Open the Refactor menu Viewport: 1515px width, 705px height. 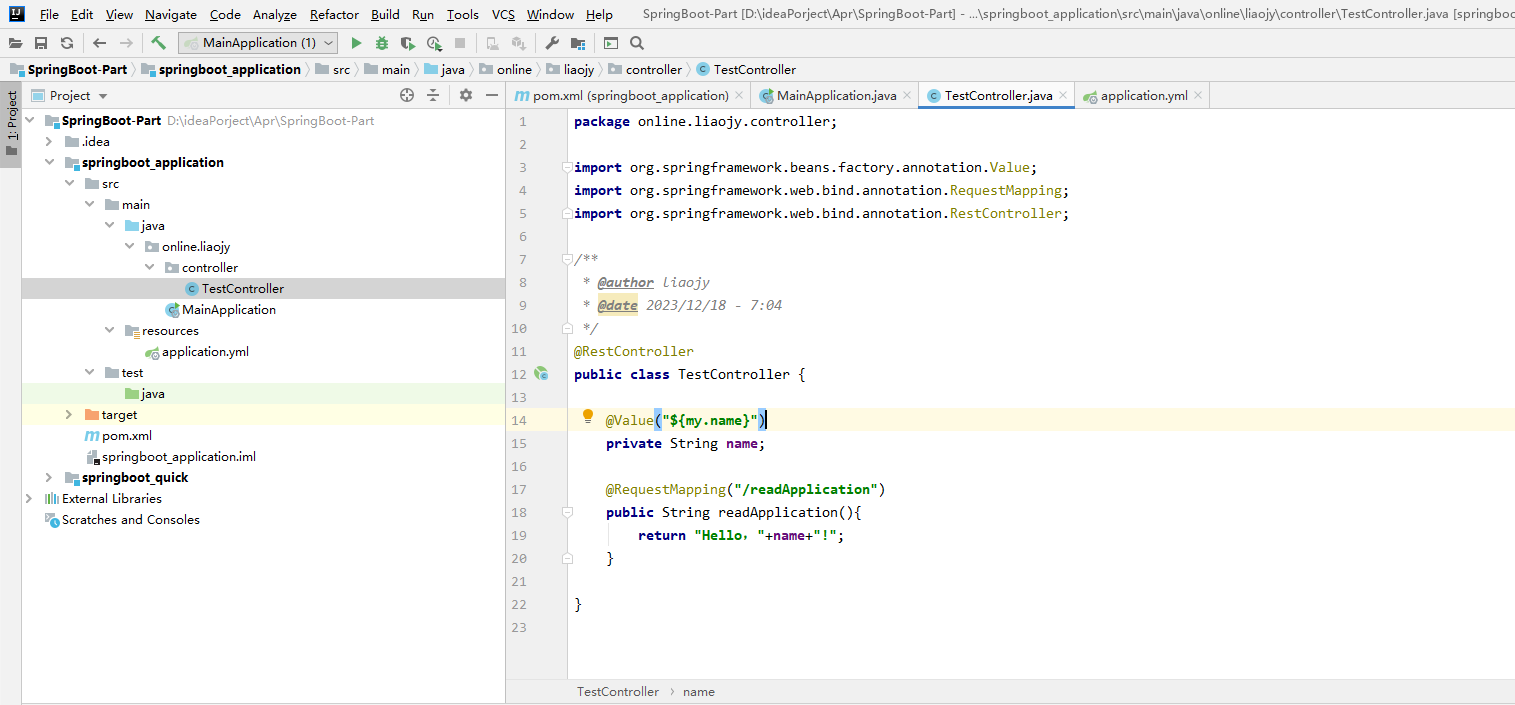click(334, 15)
